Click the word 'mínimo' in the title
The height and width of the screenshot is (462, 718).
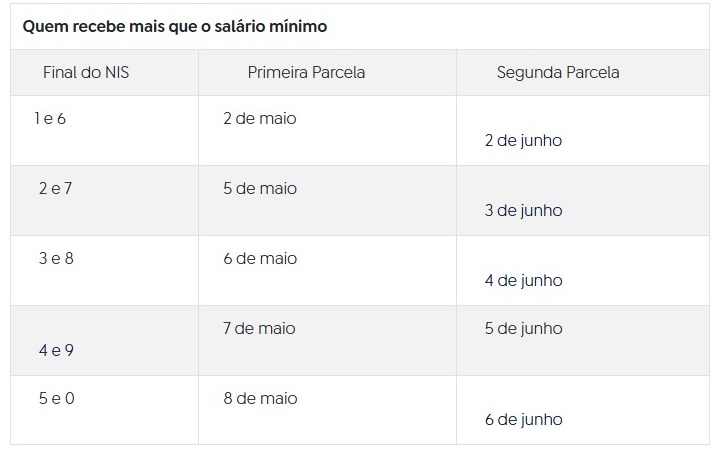click(299, 27)
